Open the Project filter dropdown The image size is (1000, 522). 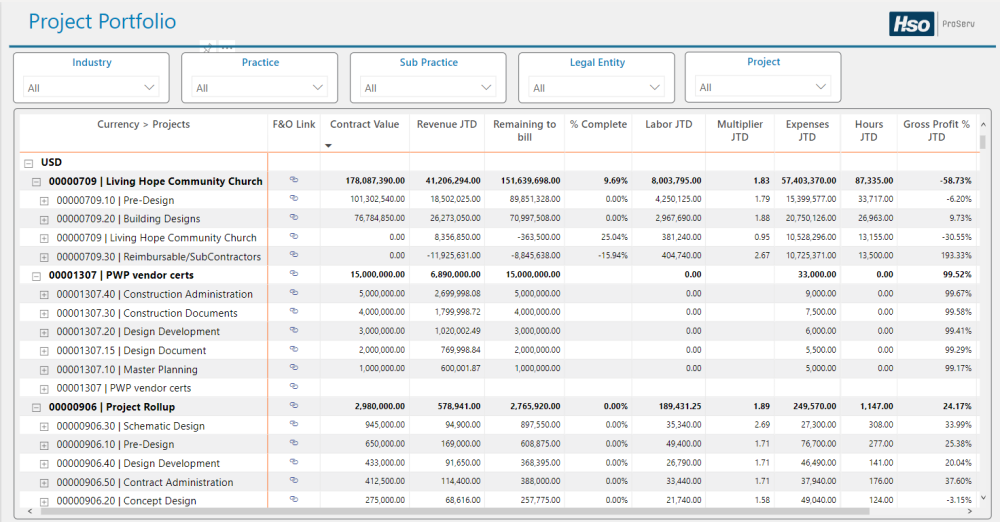pos(762,88)
